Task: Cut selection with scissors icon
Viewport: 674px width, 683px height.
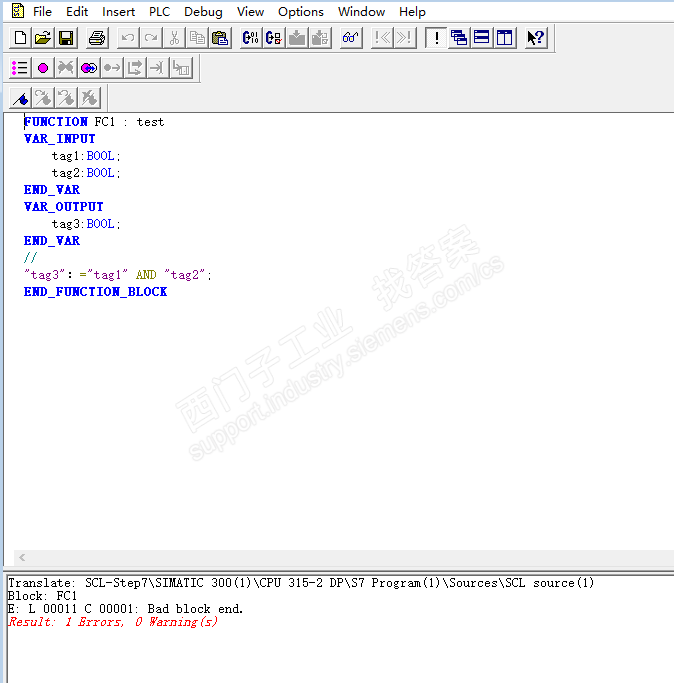Action: [174, 38]
